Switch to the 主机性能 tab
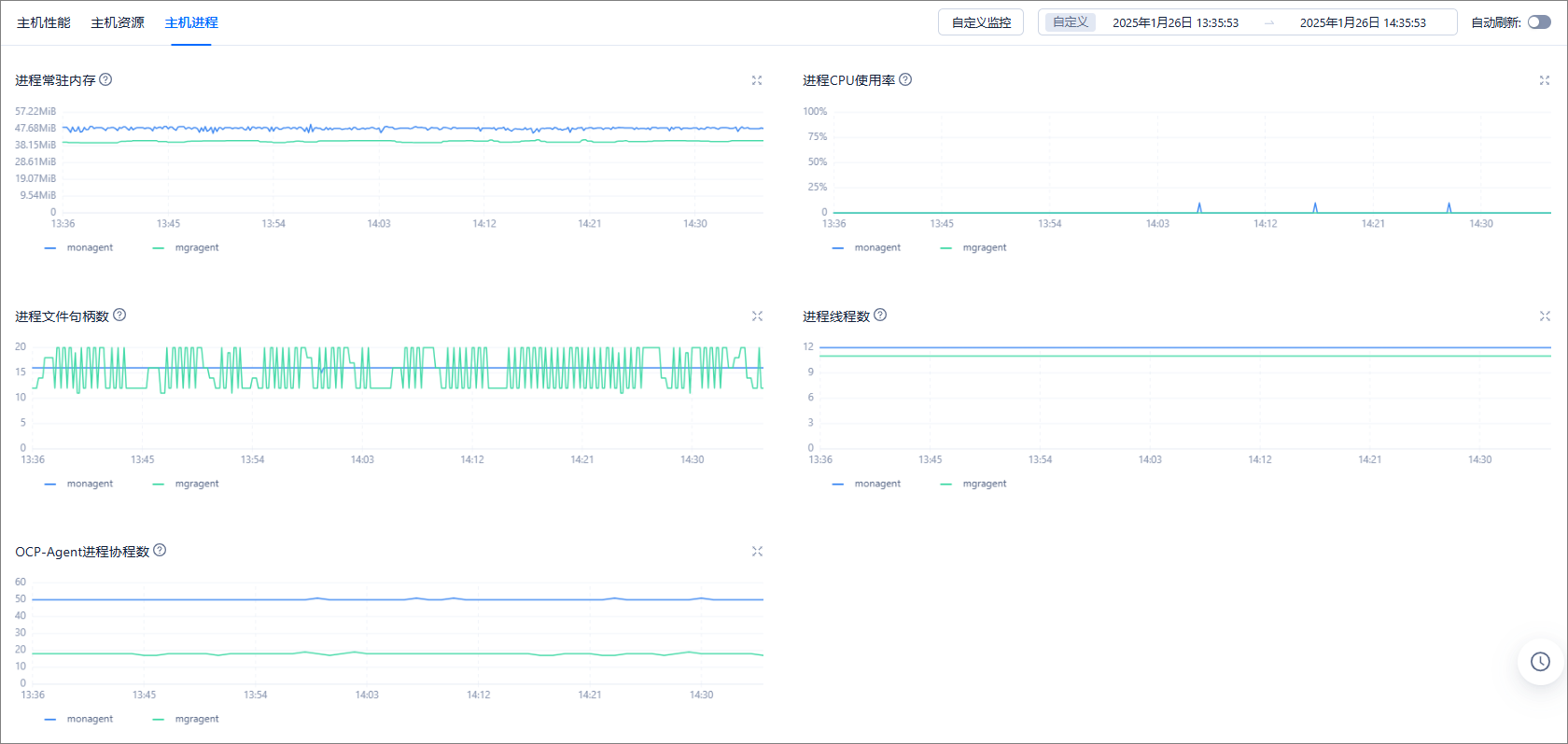This screenshot has height=744, width=1568. point(44,22)
